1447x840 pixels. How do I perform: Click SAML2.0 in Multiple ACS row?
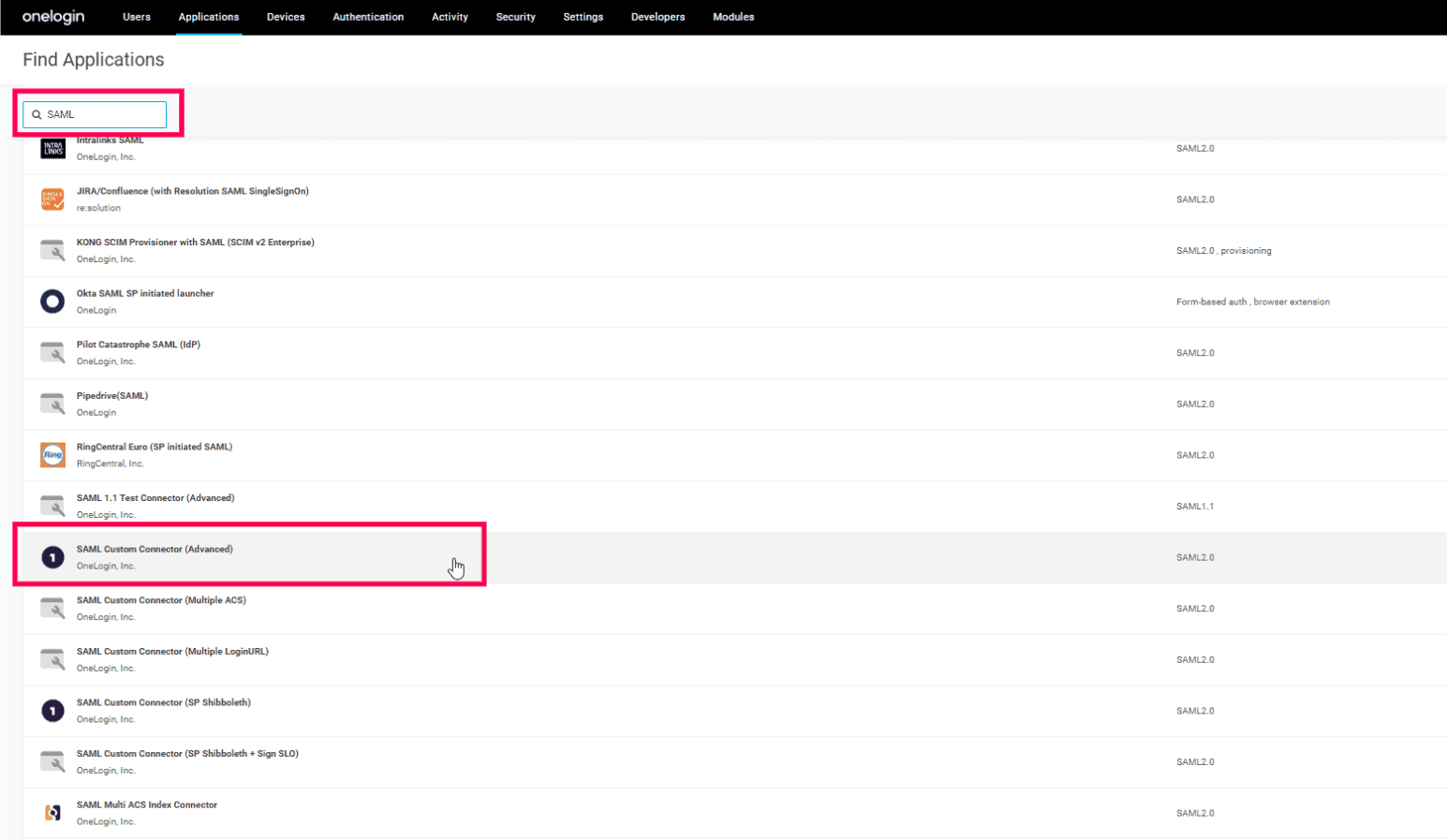[x=1195, y=609]
